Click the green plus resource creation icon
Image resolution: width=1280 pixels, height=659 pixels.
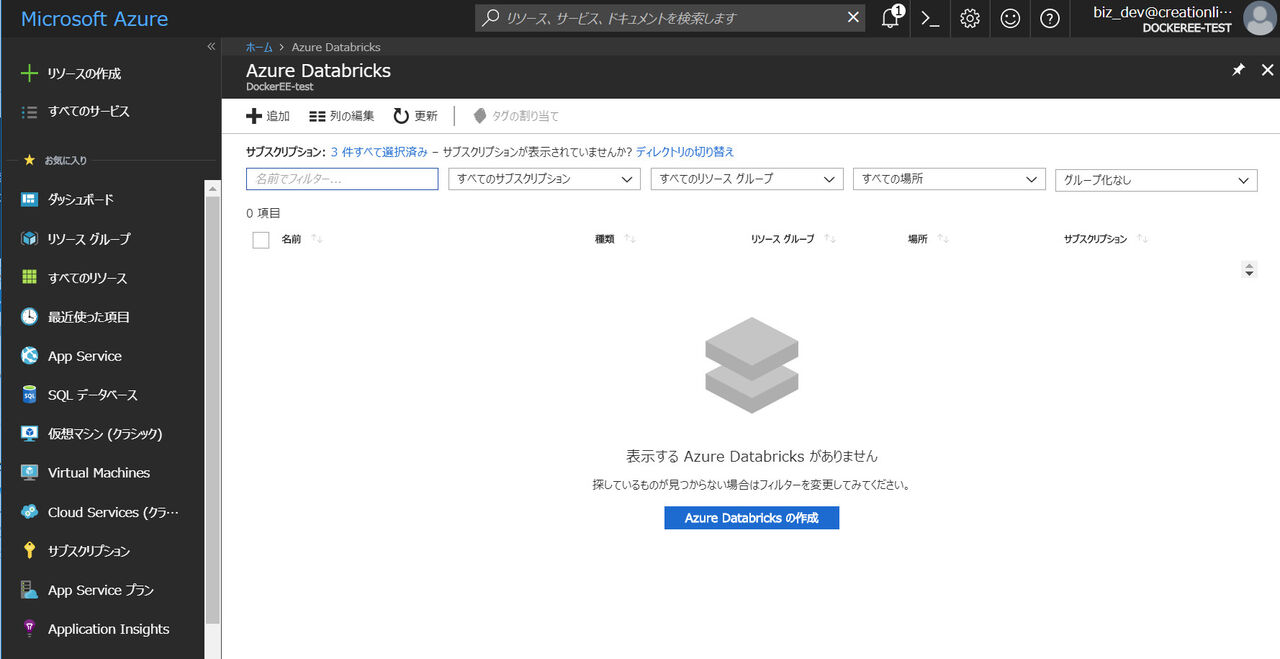point(29,73)
